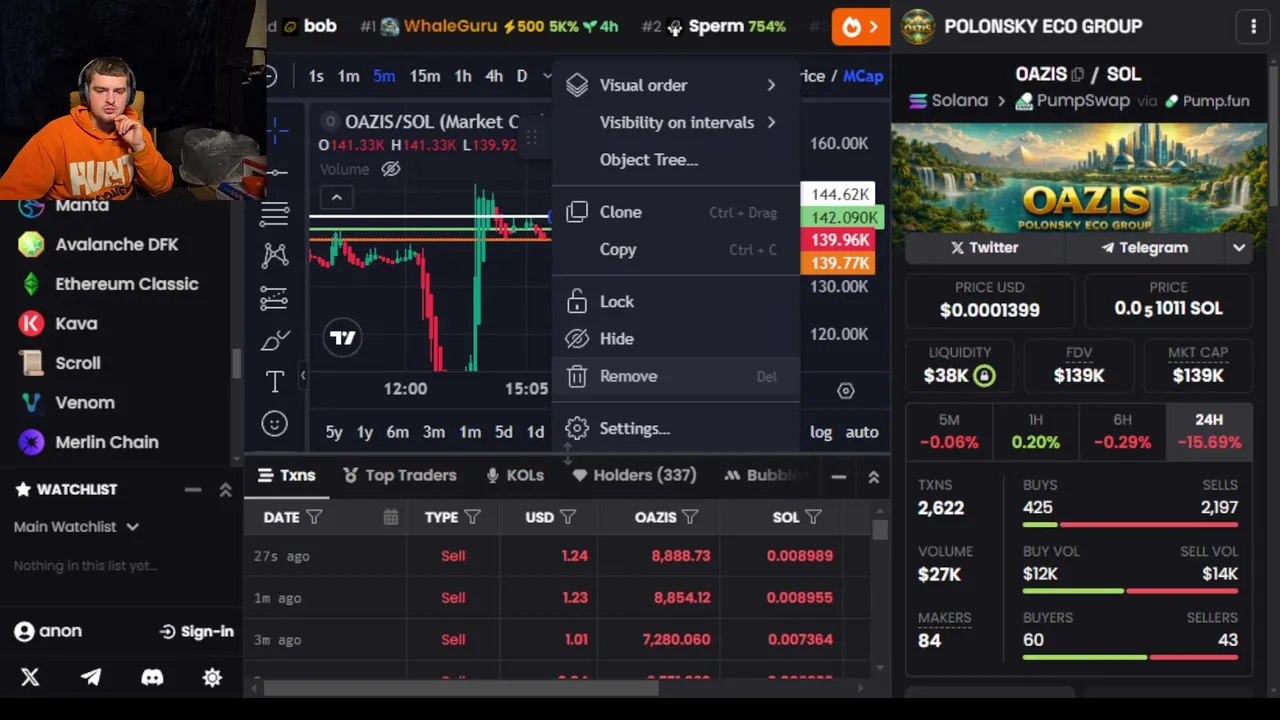Switch chart to MCap display
This screenshot has height=720, width=1280.
863,76
